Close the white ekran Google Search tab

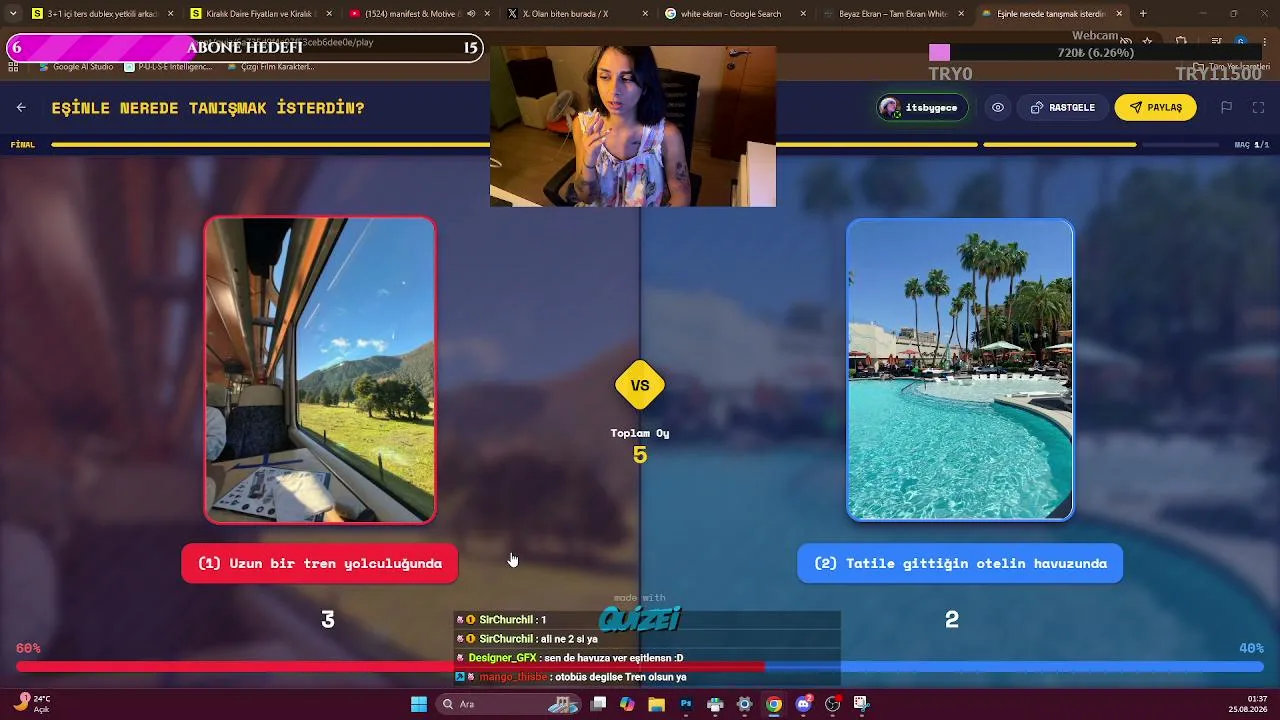coord(803,14)
